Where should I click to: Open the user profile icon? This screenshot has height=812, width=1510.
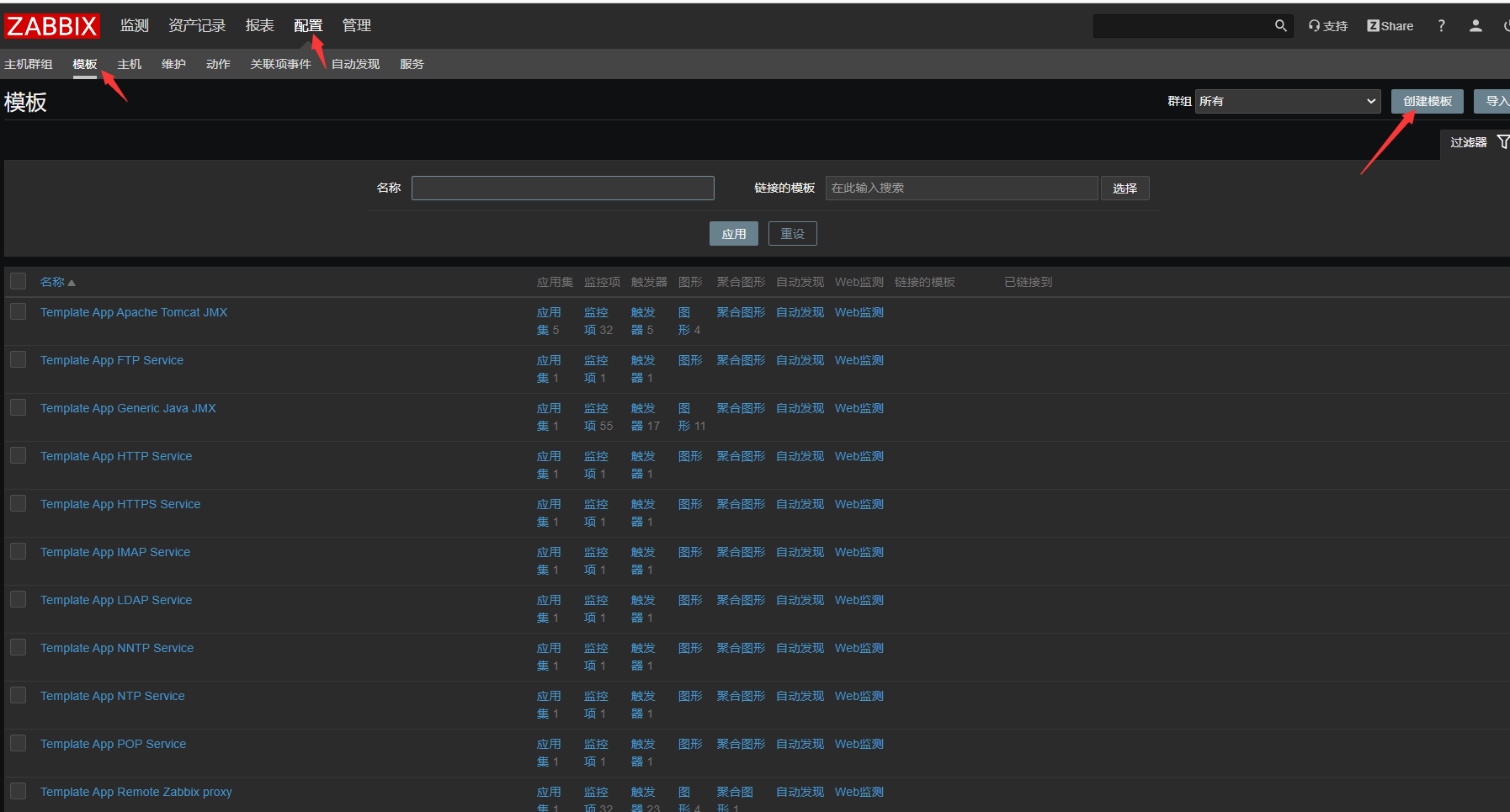[1475, 26]
